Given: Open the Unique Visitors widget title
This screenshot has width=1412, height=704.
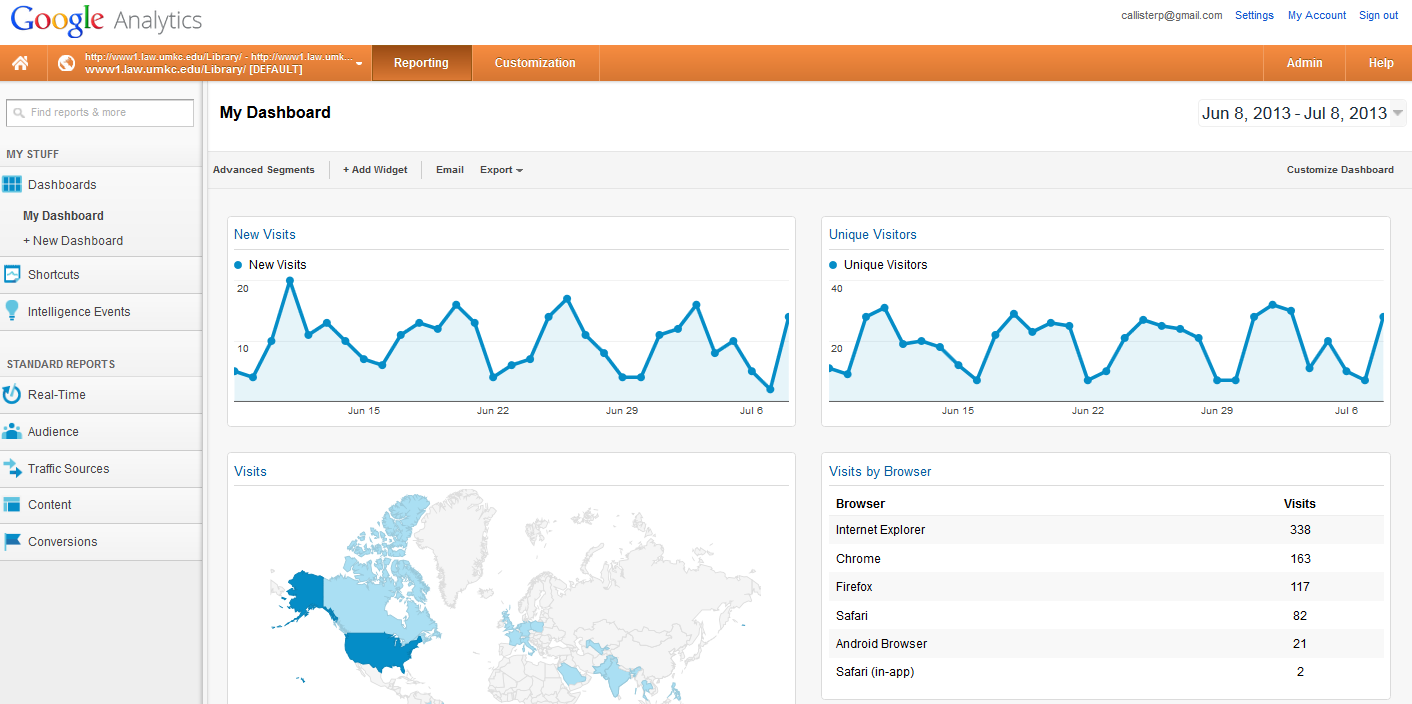Looking at the screenshot, I should [x=873, y=235].
